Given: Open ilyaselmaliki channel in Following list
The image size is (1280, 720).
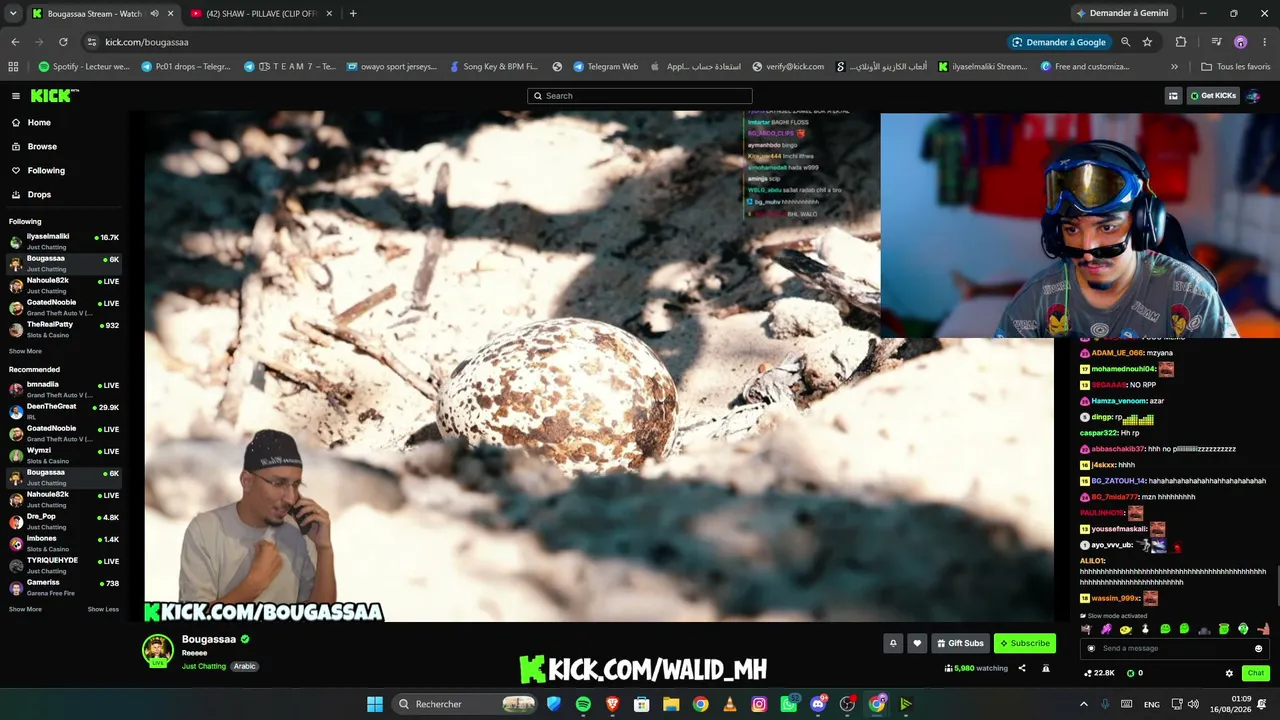Looking at the screenshot, I should coord(64,241).
